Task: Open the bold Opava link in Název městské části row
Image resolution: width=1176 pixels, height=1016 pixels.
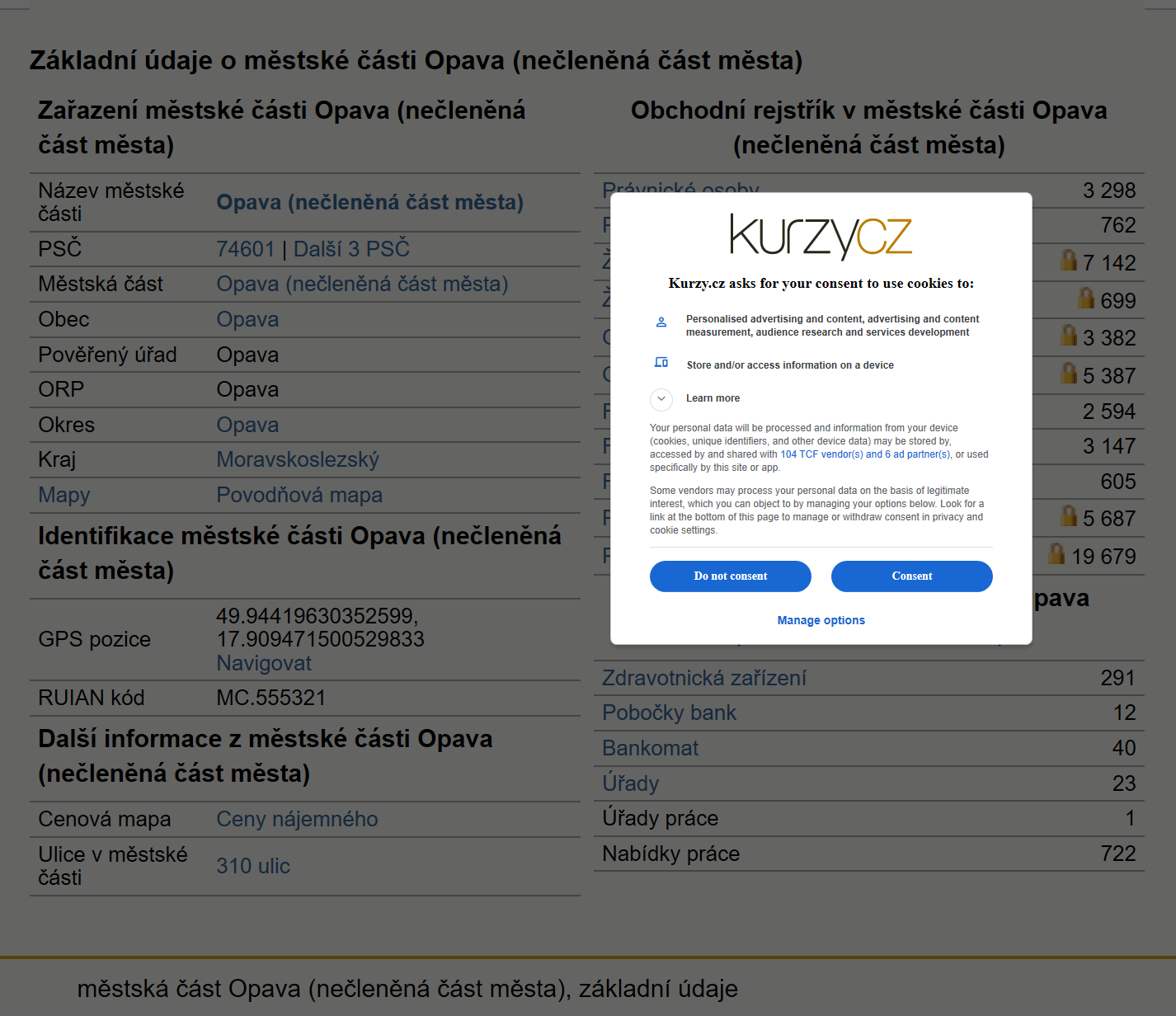Action: click(x=370, y=202)
